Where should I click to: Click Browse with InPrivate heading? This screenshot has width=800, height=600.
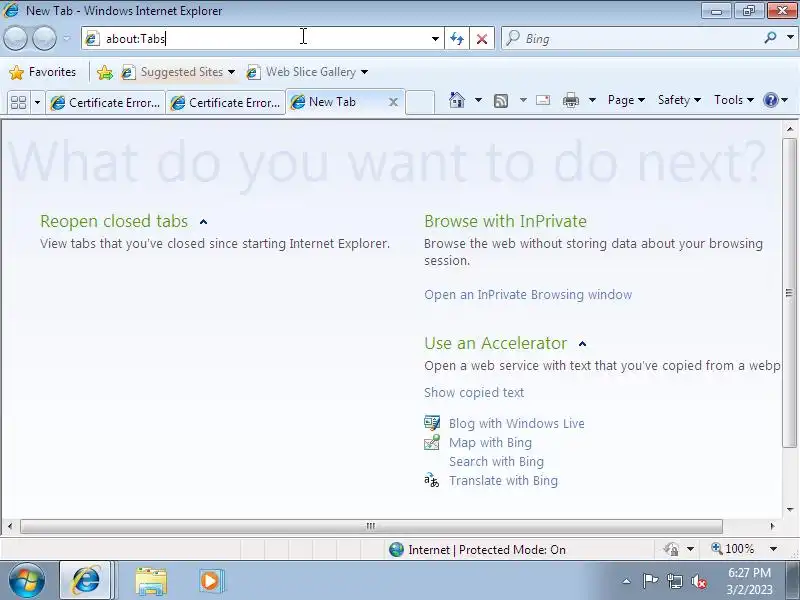(505, 221)
